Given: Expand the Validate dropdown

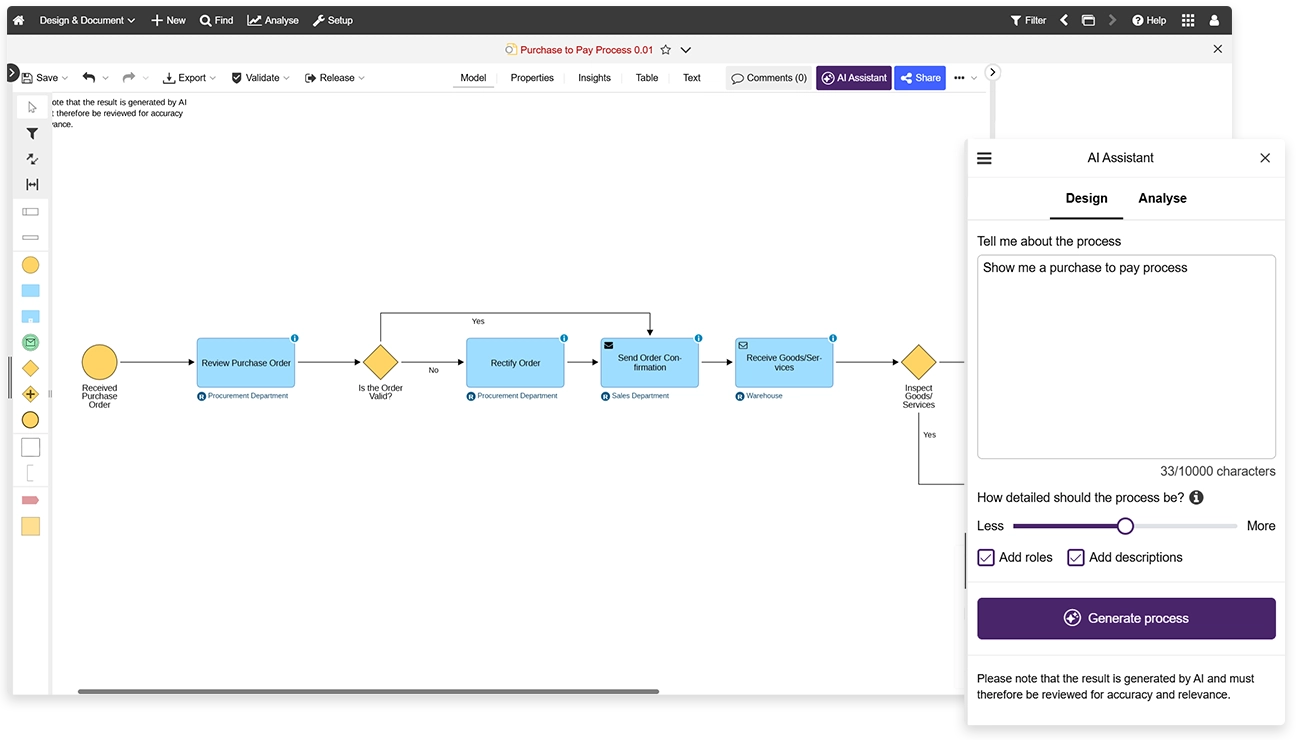Looking at the screenshot, I should pyautogui.click(x=261, y=78).
